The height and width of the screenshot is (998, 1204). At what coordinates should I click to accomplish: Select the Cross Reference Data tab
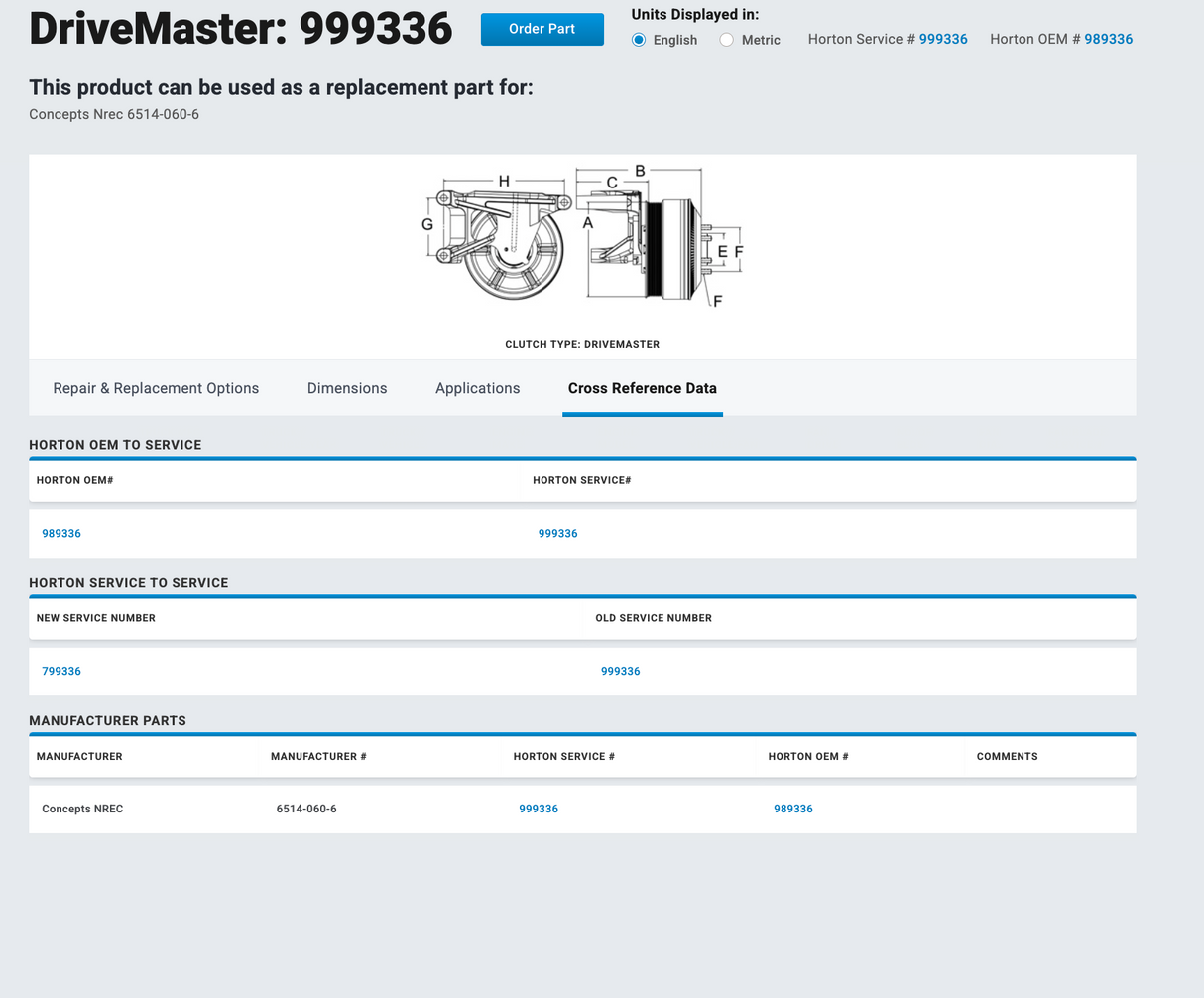pyautogui.click(x=642, y=388)
